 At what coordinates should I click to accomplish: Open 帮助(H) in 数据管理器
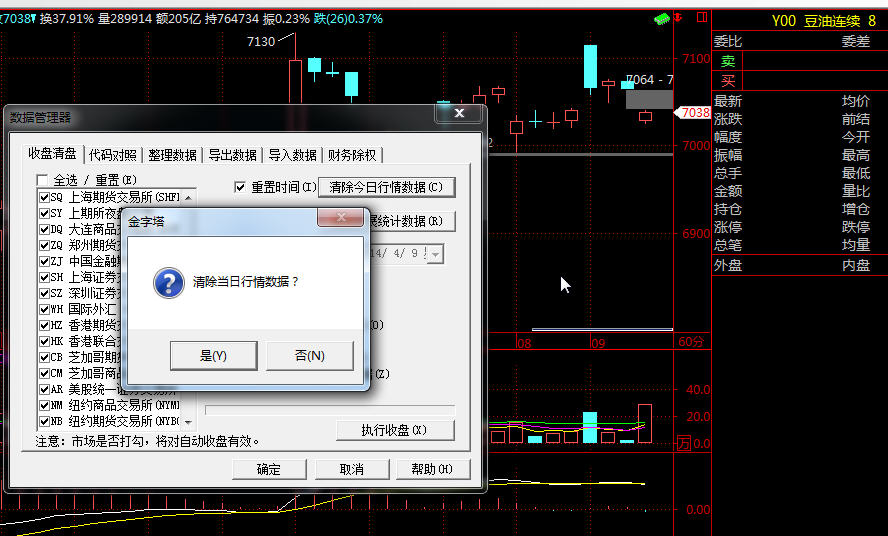433,469
